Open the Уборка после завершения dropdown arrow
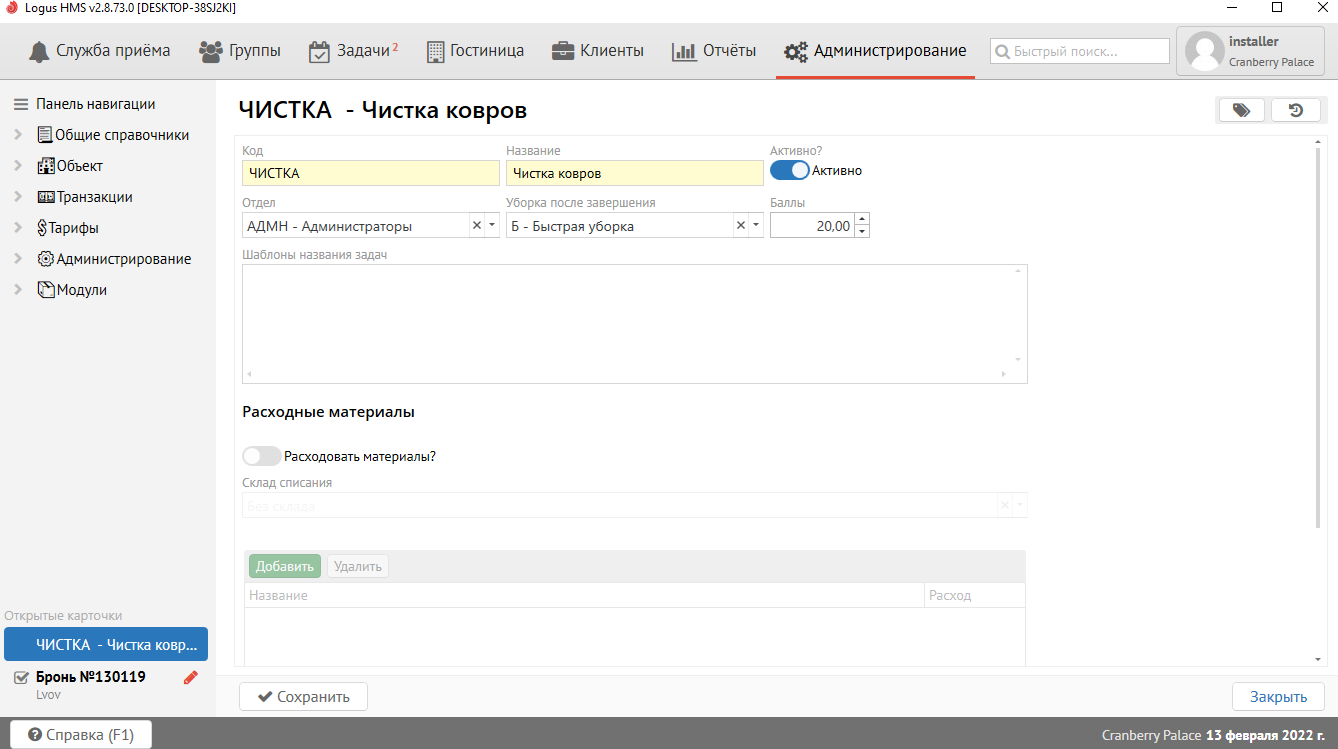The height and width of the screenshot is (749, 1338). (756, 226)
